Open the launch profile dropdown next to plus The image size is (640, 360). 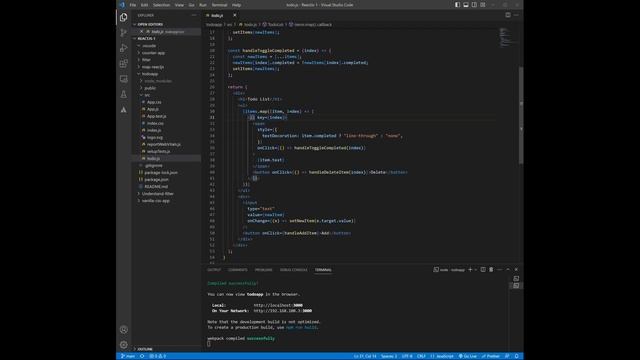476,270
